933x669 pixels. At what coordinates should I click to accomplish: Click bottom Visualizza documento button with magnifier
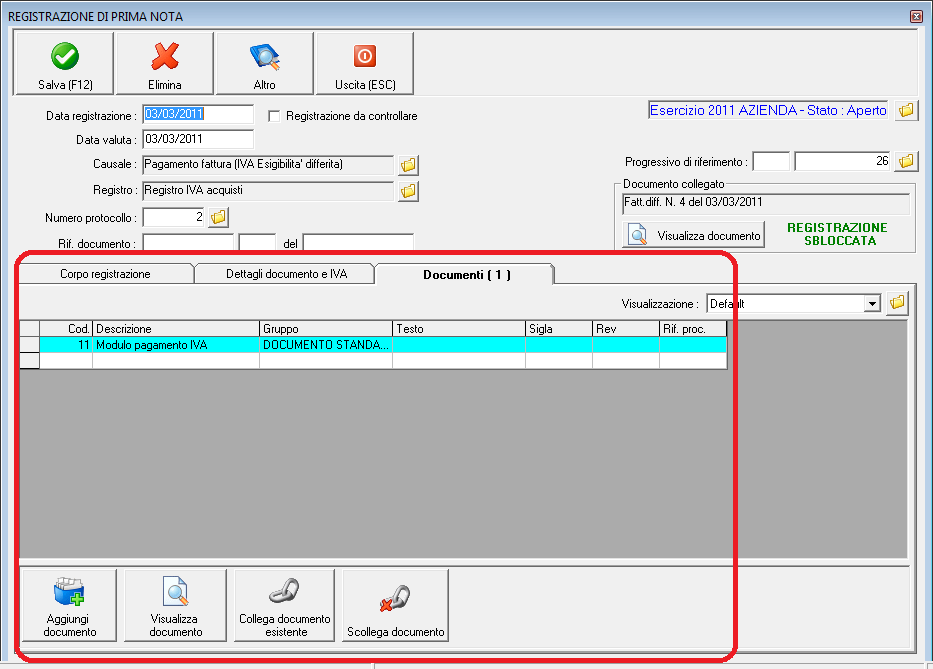pyautogui.click(x=176, y=605)
